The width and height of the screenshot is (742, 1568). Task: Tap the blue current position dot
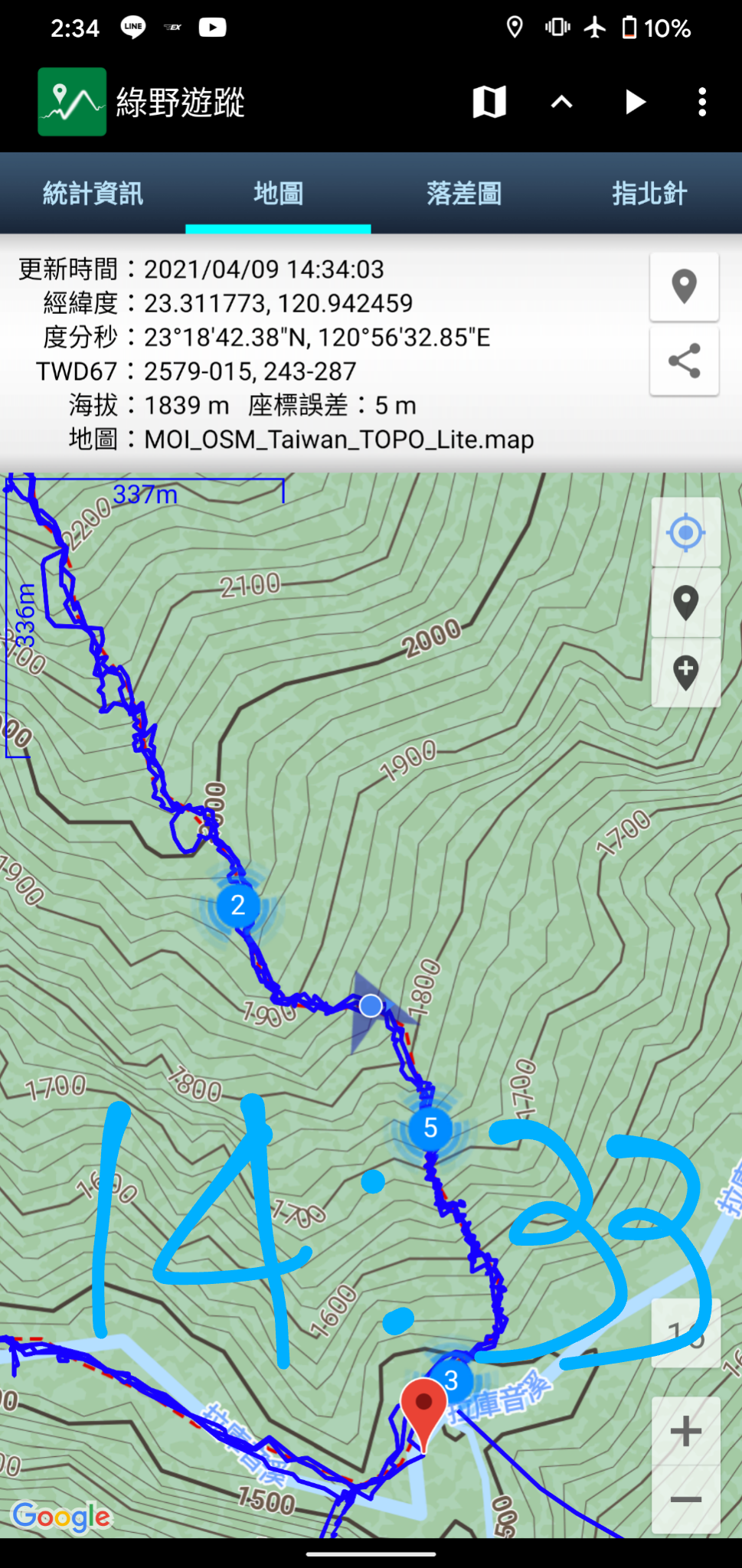(371, 1005)
